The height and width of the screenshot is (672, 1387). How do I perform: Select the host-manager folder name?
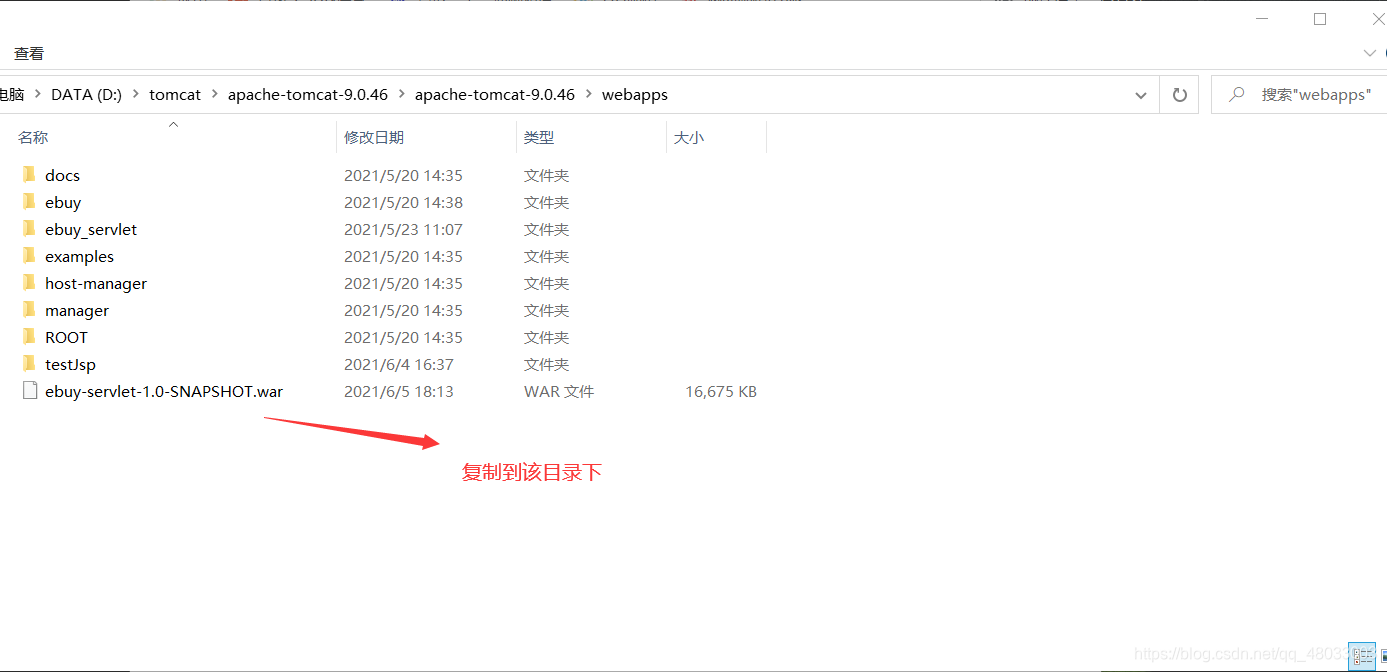click(96, 283)
